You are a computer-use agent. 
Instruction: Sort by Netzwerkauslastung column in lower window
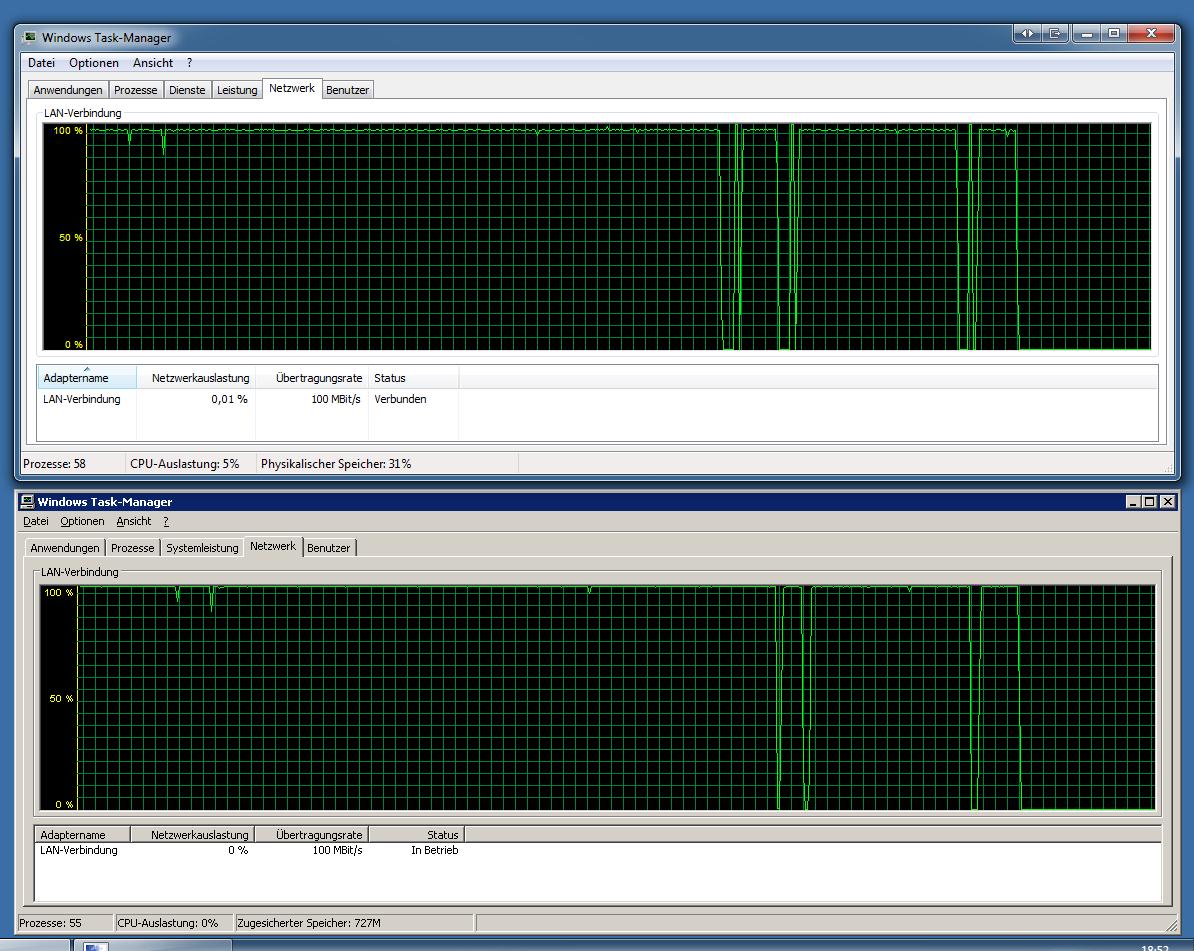[193, 835]
